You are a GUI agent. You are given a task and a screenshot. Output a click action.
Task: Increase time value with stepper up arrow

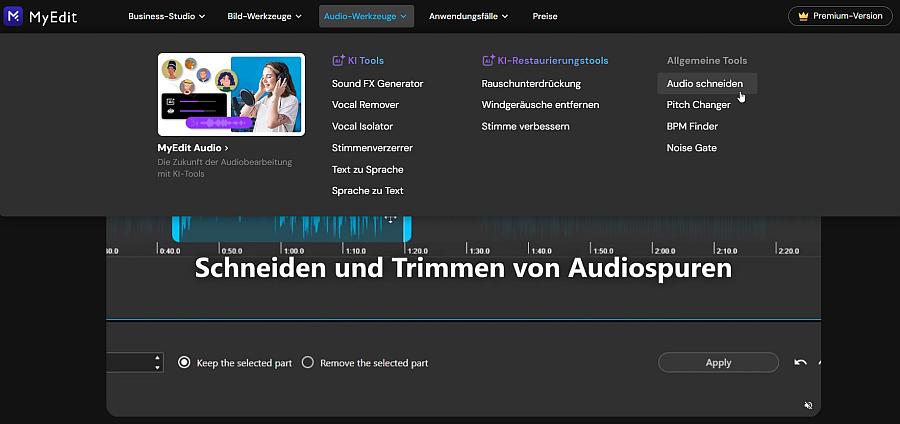point(157,357)
